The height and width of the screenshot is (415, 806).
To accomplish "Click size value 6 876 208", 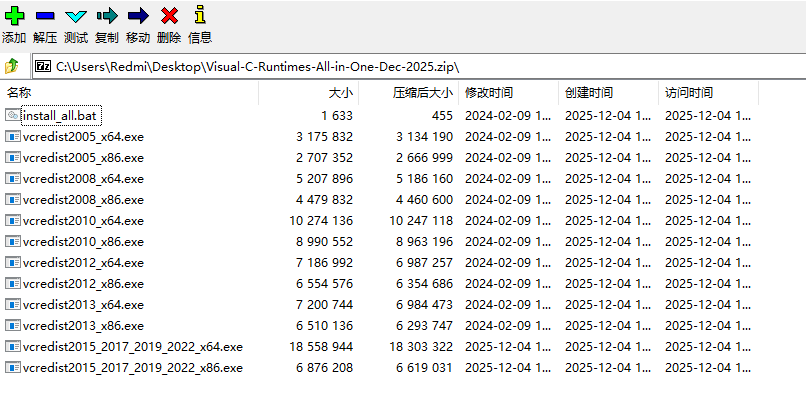I will point(324,368).
